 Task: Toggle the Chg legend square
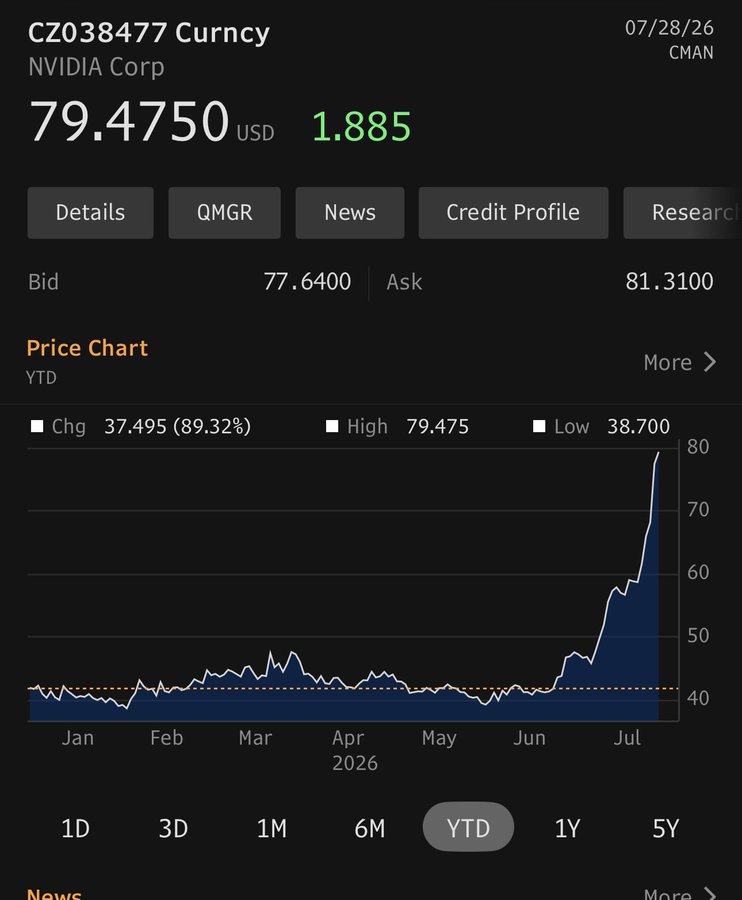click(37, 426)
